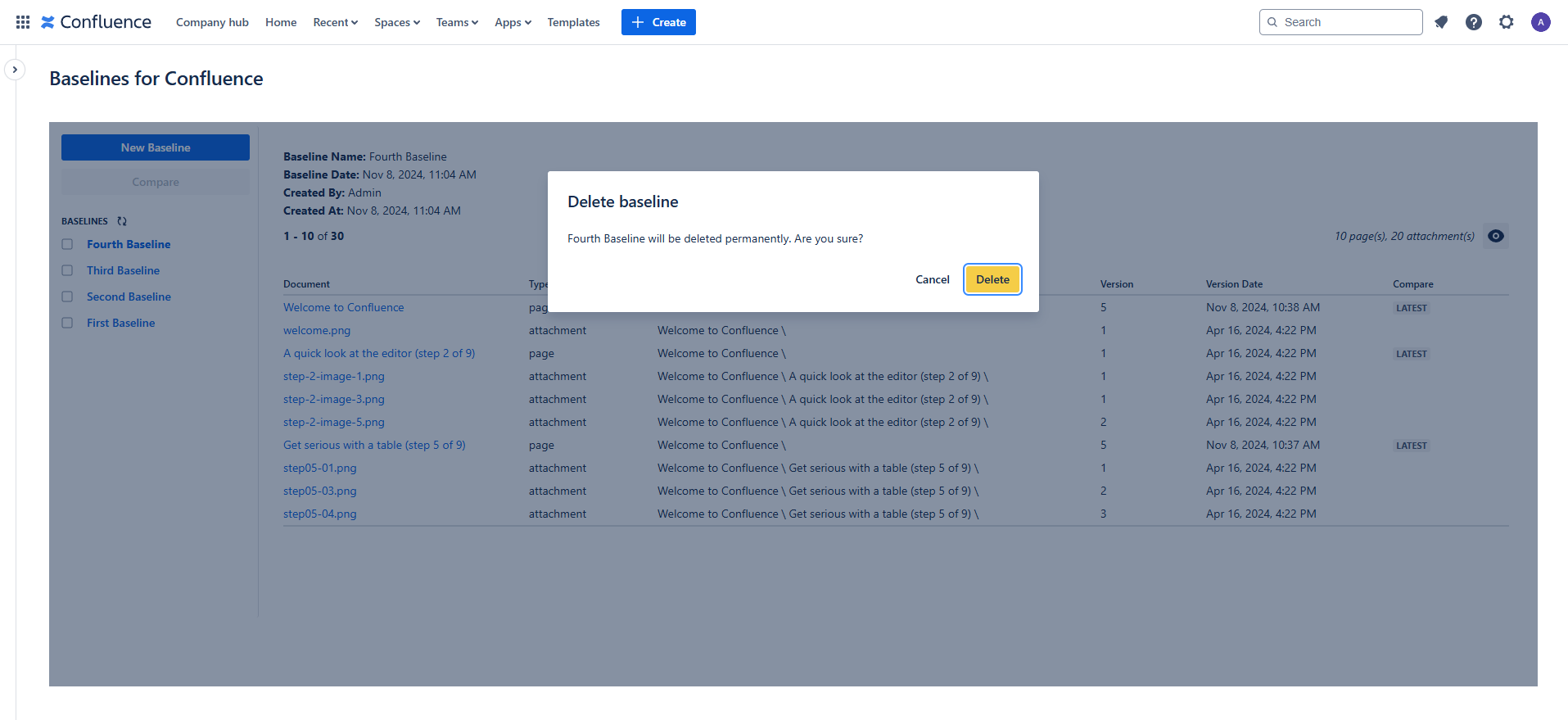This screenshot has height=720, width=1568.
Task: Open the Templates menu item
Action: point(573,22)
